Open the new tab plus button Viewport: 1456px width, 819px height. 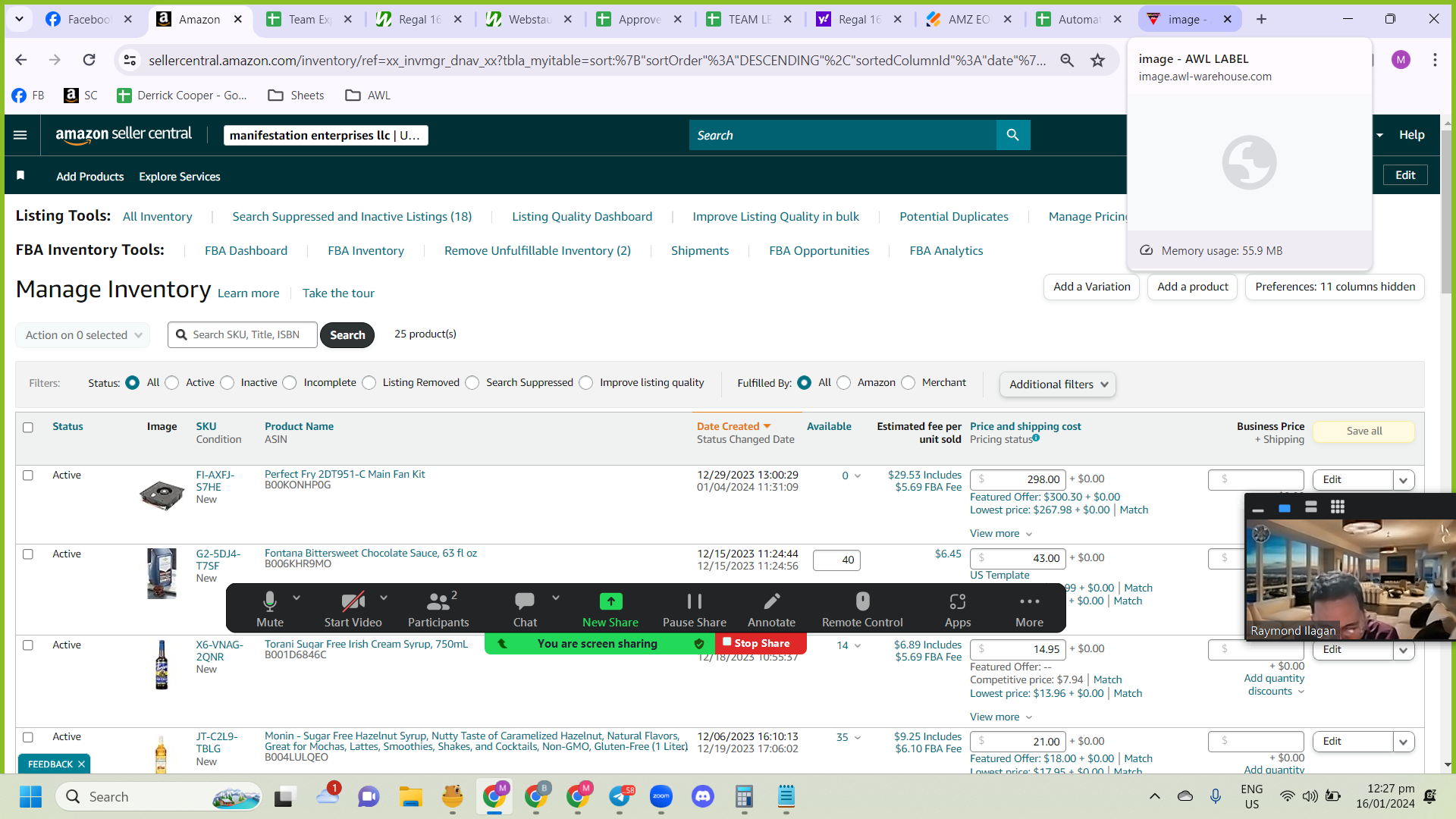[x=1261, y=19]
